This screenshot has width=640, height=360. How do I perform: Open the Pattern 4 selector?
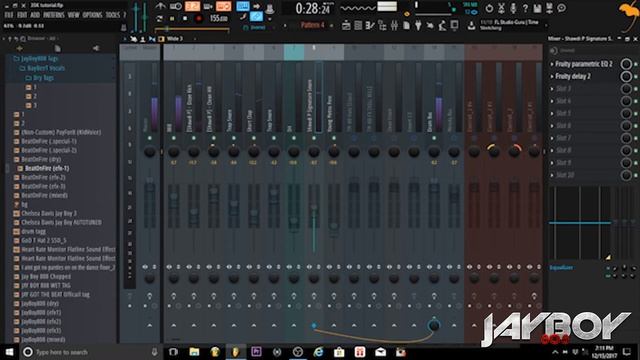(312, 25)
